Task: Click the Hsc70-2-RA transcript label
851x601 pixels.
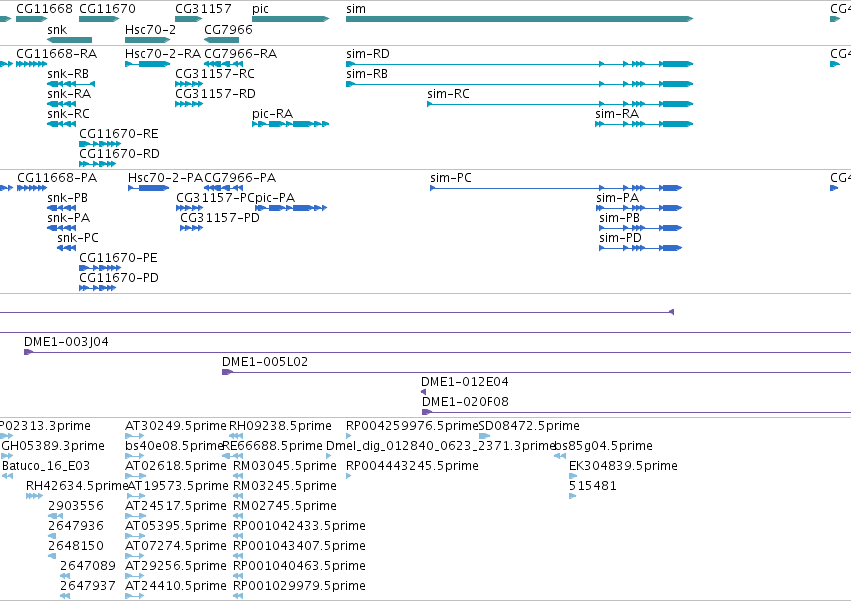Action: point(163,54)
